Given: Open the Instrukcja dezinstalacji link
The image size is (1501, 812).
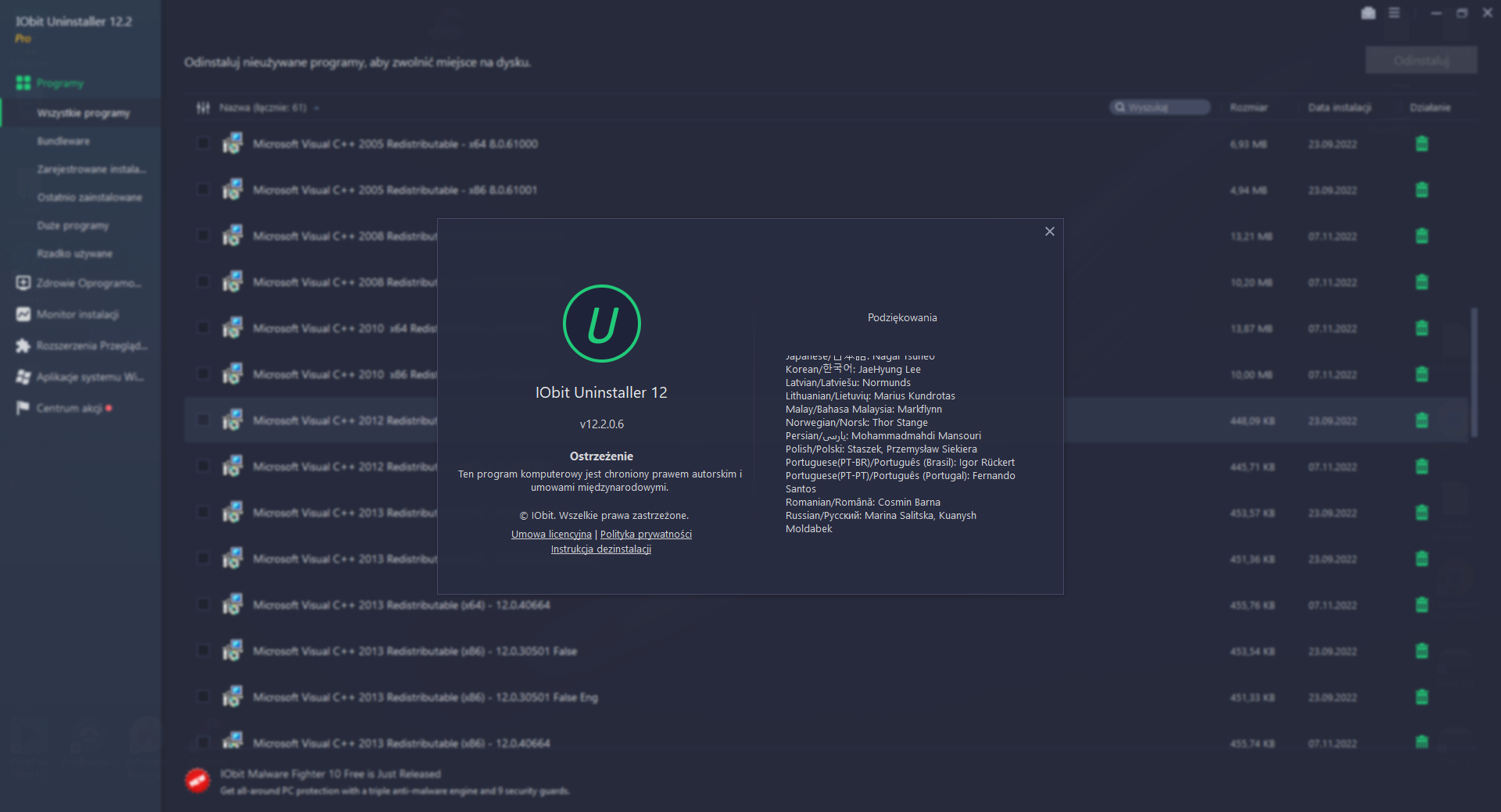Looking at the screenshot, I should click(601, 549).
